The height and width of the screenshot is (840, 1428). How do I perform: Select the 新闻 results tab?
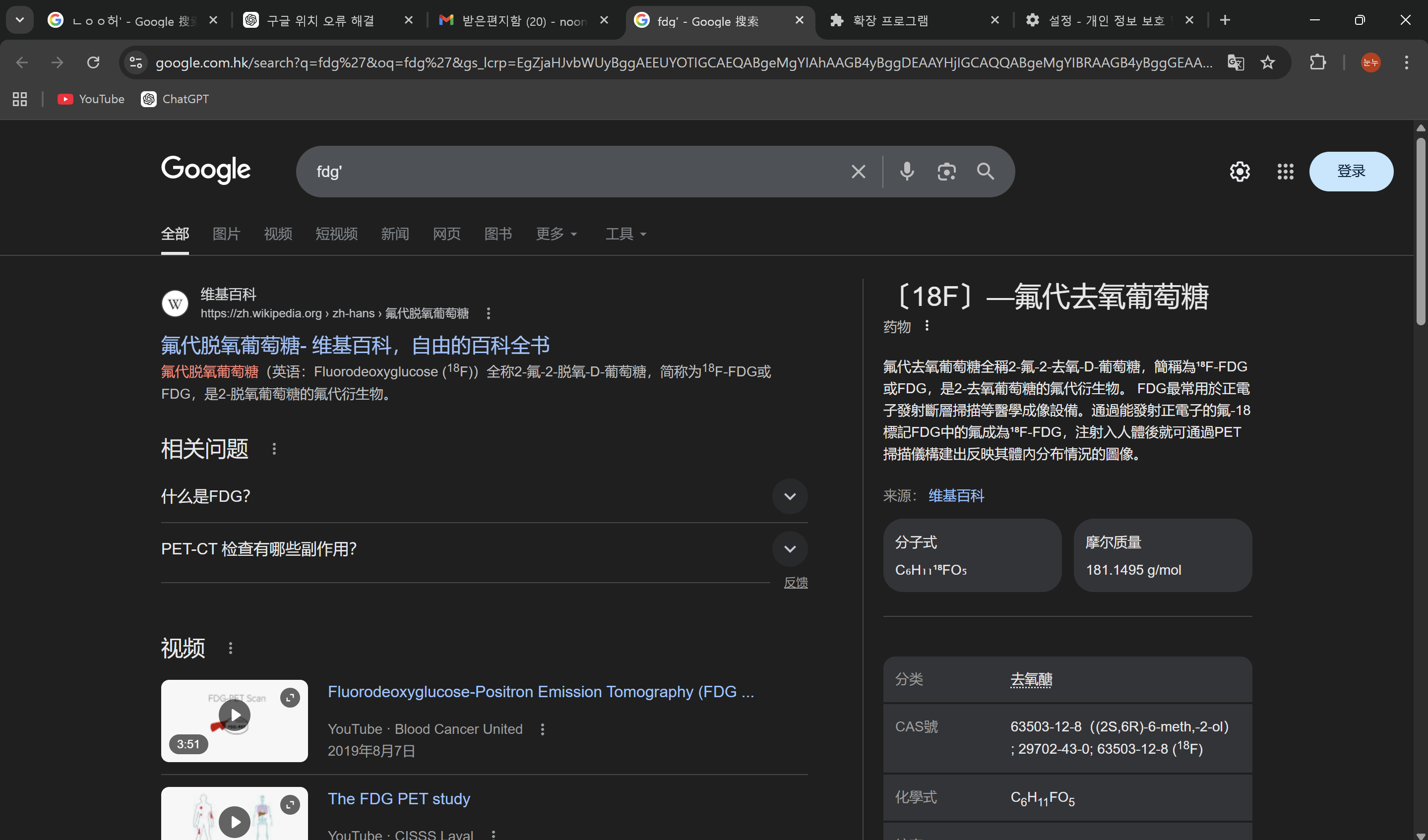pos(395,234)
